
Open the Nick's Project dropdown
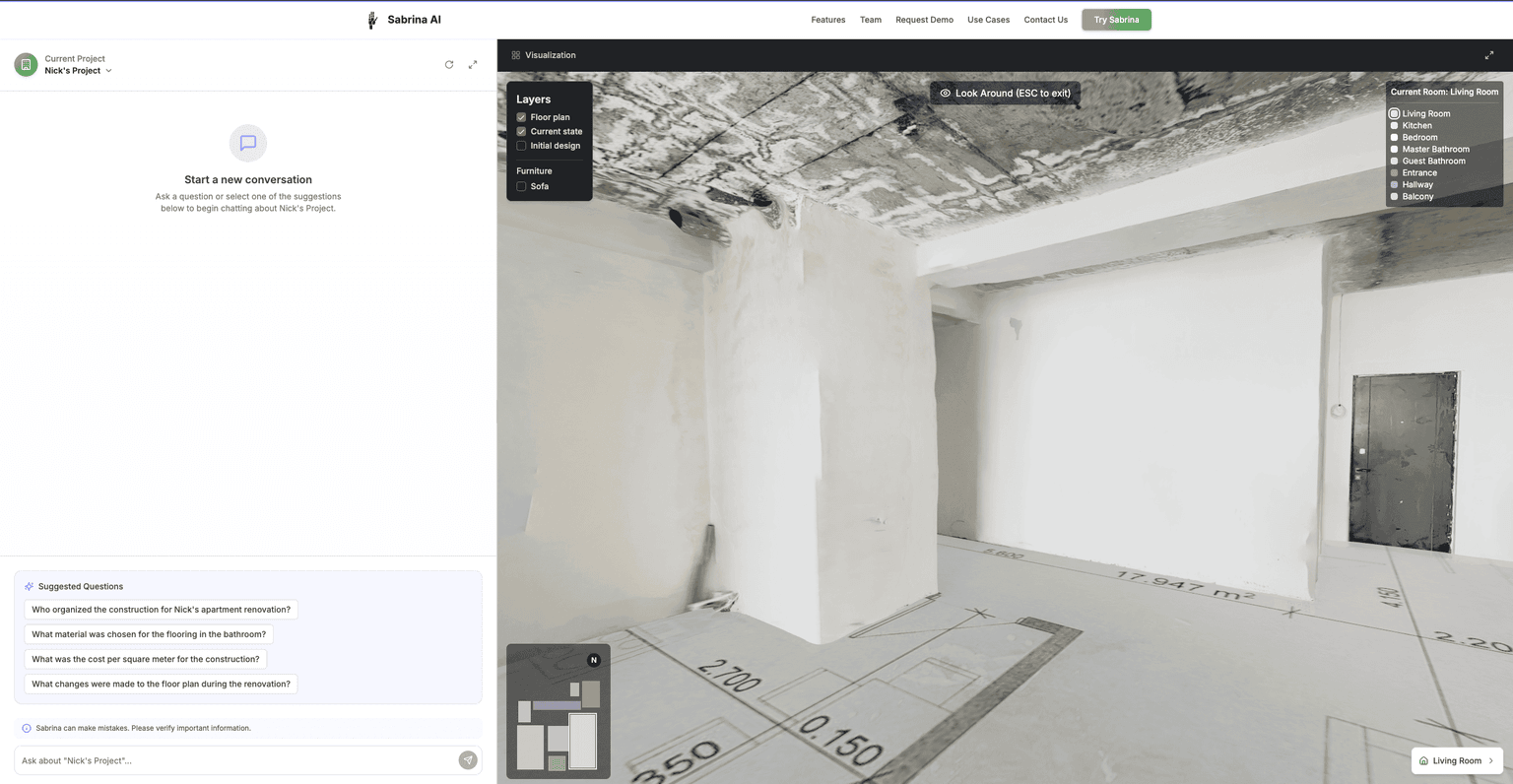click(79, 71)
